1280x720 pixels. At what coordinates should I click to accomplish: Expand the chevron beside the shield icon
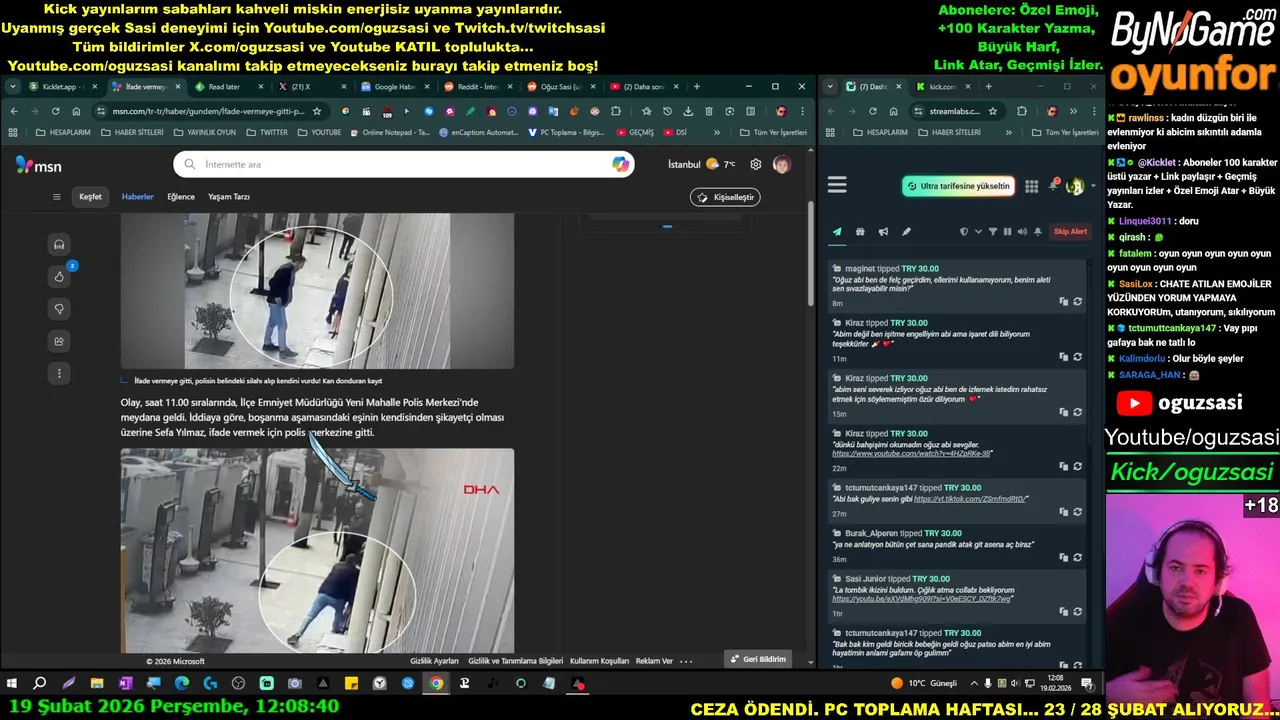tap(978, 232)
